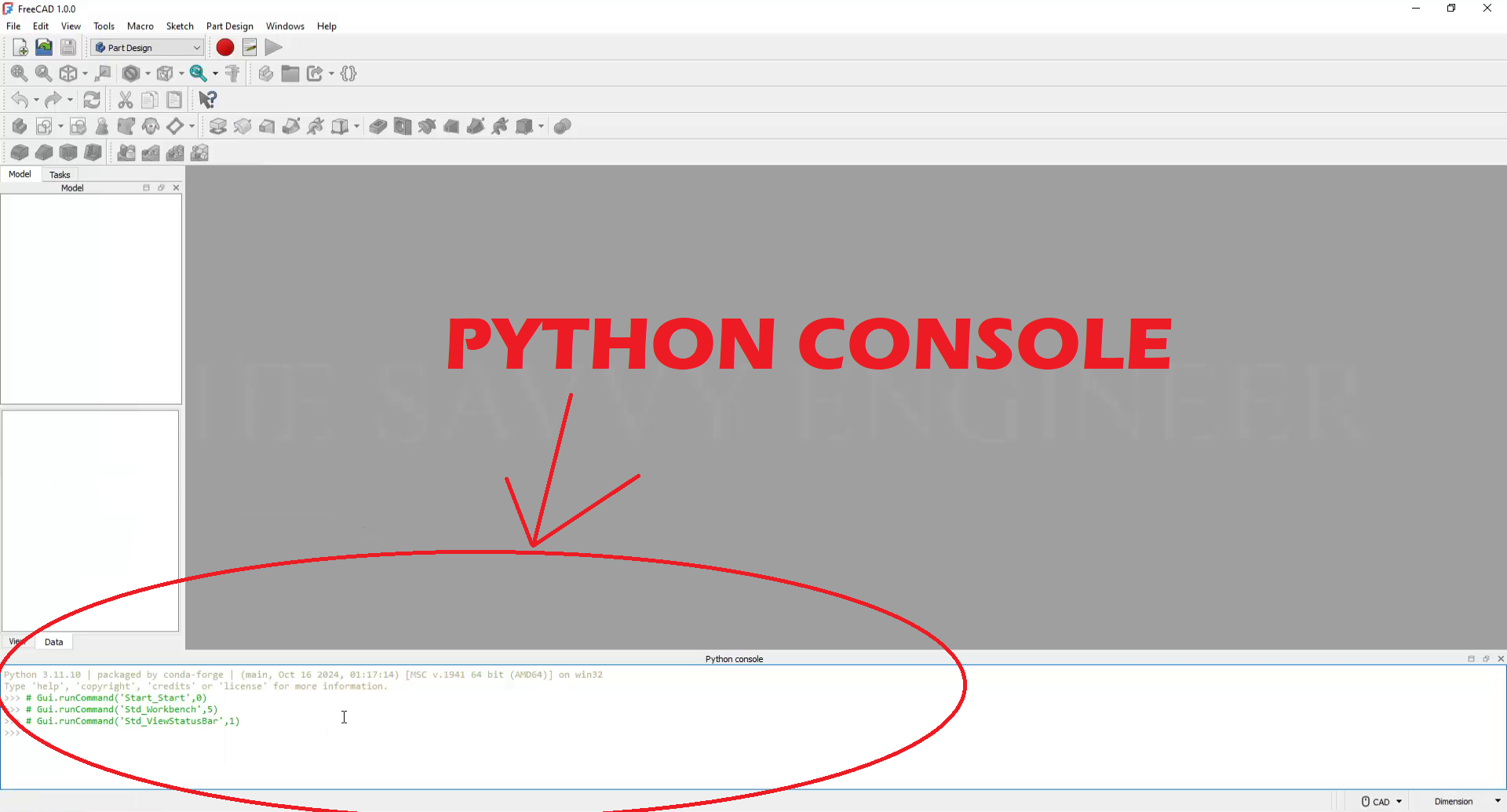The width and height of the screenshot is (1507, 812).
Task: Expand the undo history dropdown arrow
Action: (x=36, y=100)
